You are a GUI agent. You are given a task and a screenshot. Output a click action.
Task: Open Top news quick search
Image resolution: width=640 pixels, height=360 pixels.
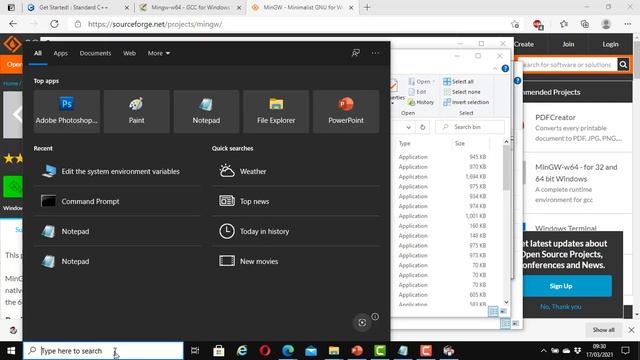point(296,201)
